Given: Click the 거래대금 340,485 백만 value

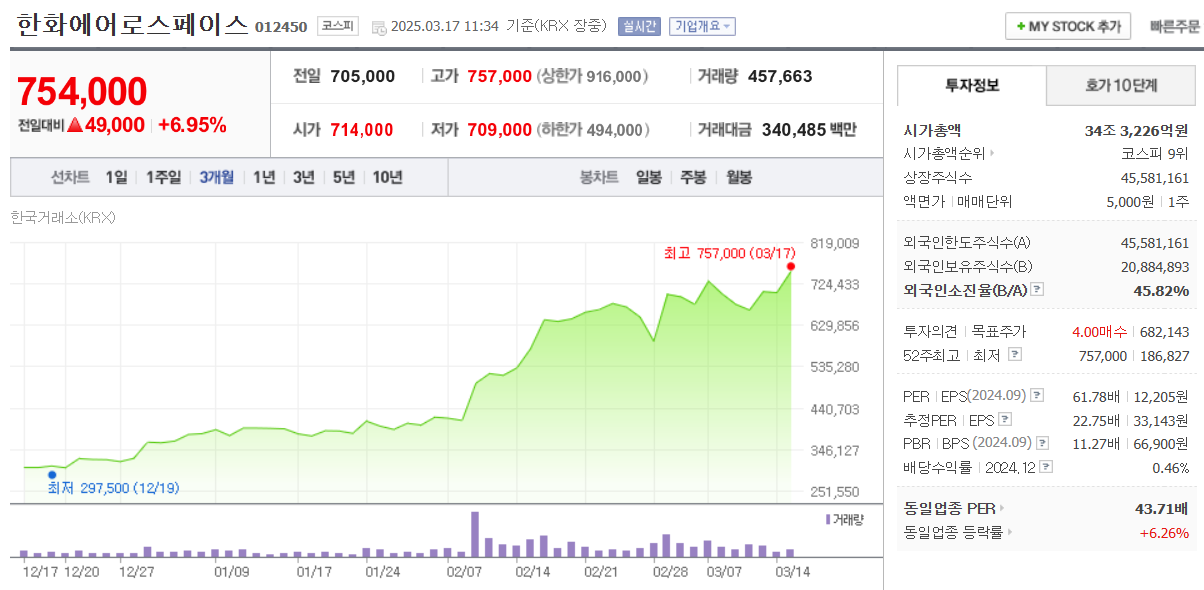Looking at the screenshot, I should tap(809, 130).
